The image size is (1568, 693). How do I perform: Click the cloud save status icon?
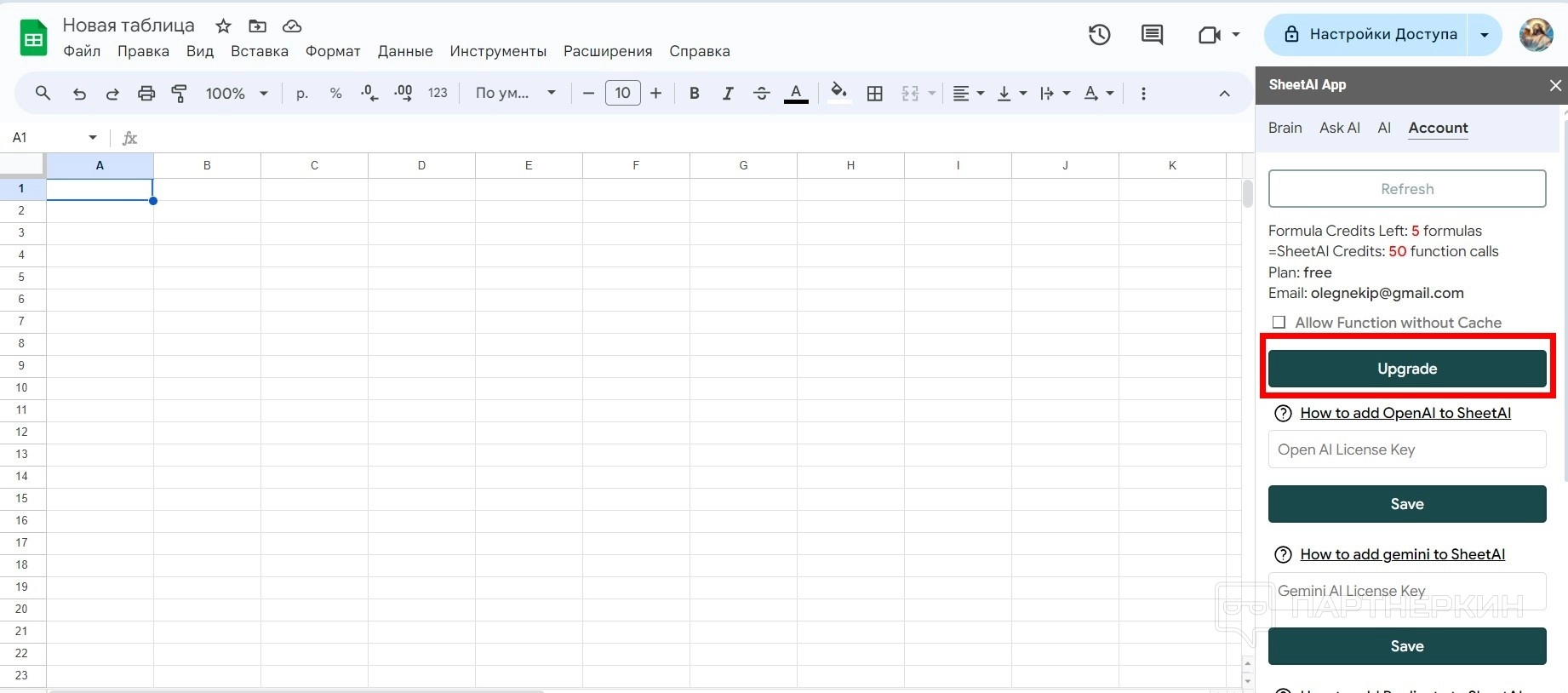coord(292,26)
